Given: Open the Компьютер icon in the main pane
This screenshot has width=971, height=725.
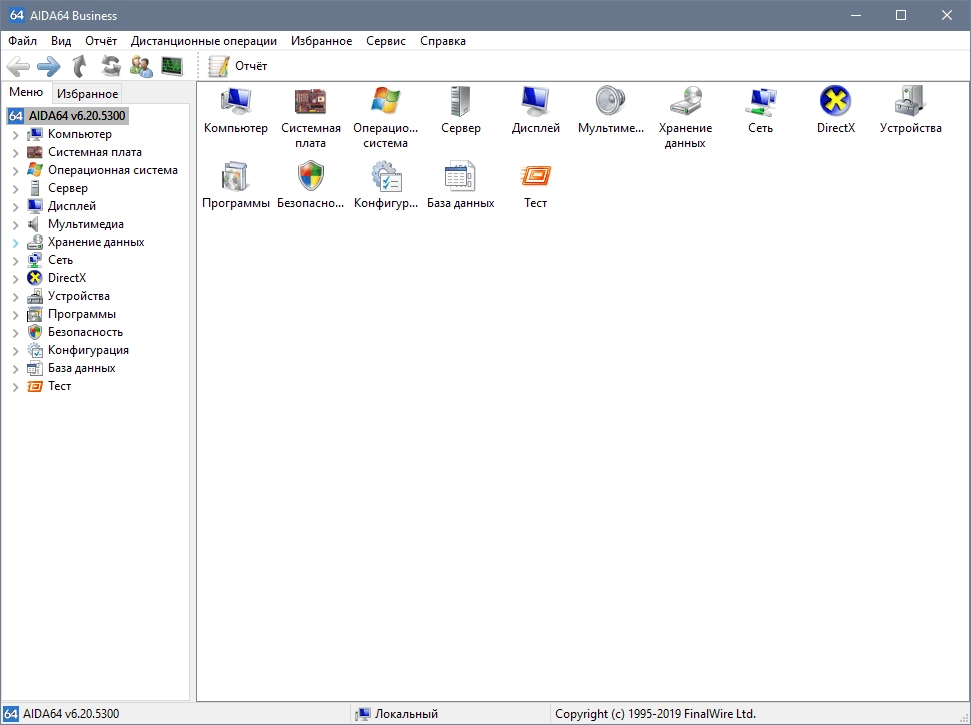Looking at the screenshot, I should coord(236,110).
